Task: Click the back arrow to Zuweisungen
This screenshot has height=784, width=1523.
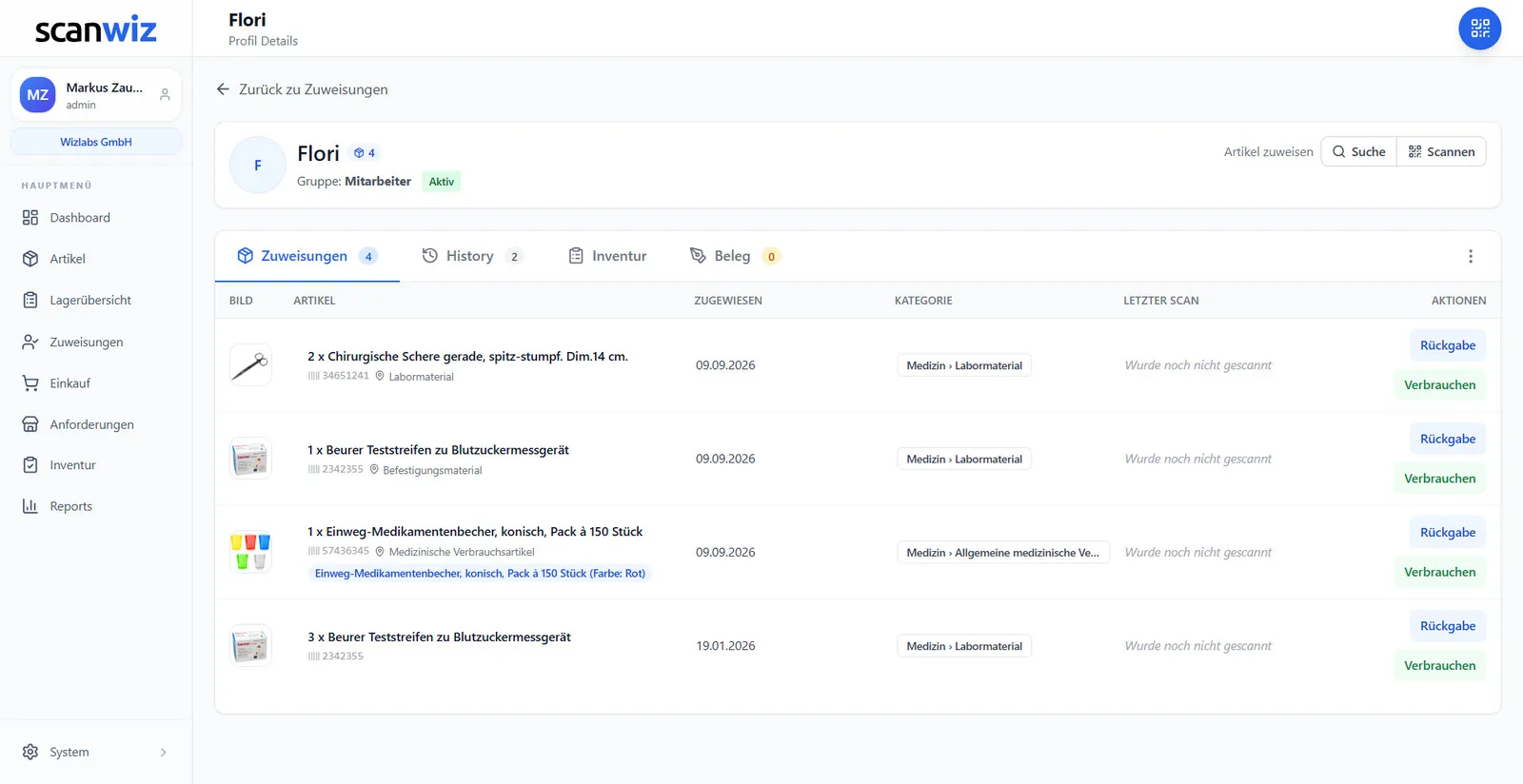Action: pyautogui.click(x=223, y=89)
